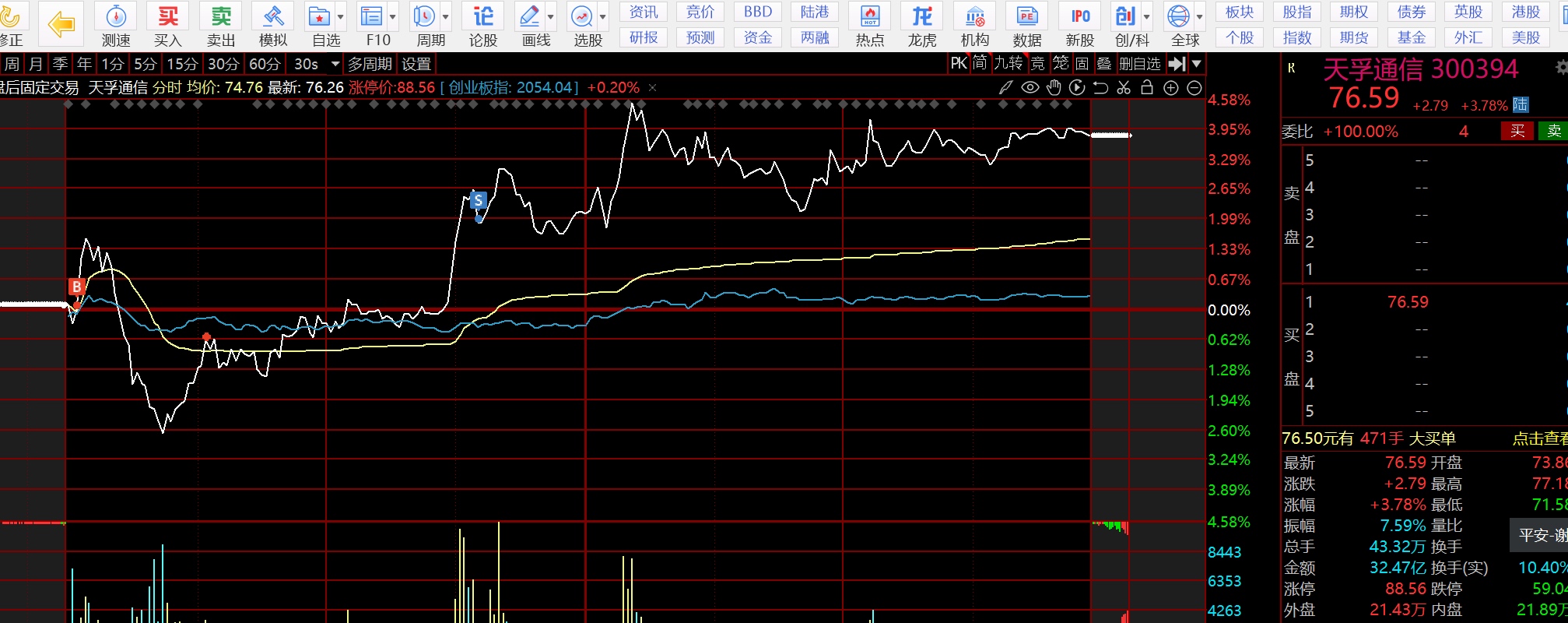The width and height of the screenshot is (1568, 623).
Task: Expand the triangle menu beside 删自选
Action: click(x=1197, y=64)
